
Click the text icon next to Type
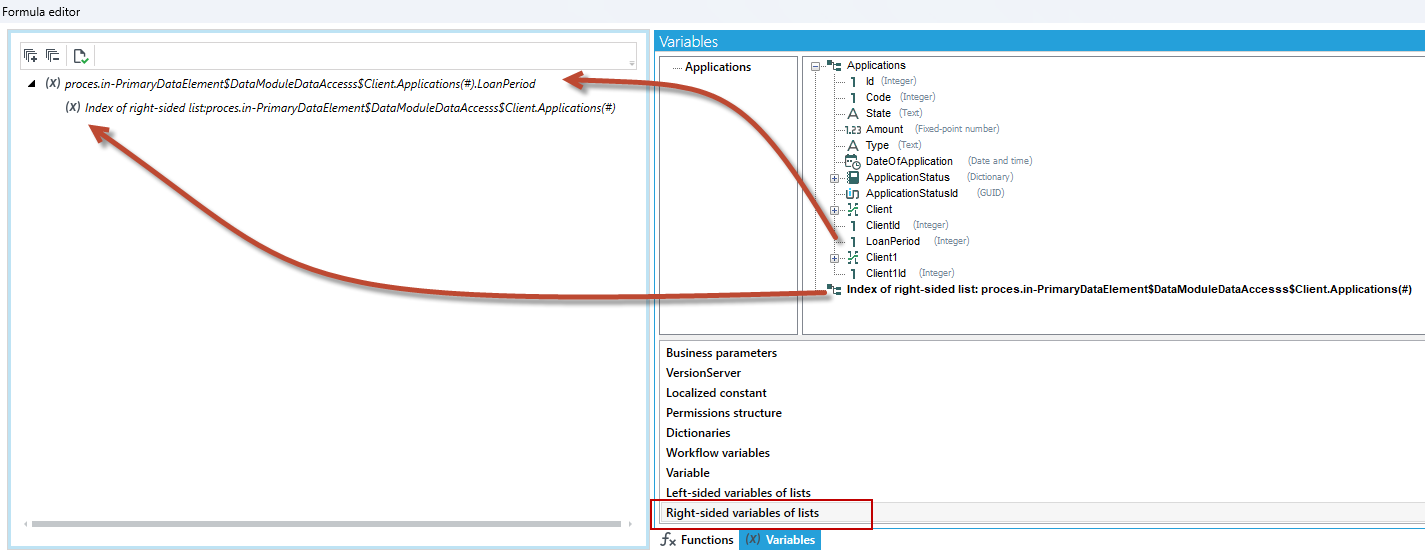853,145
